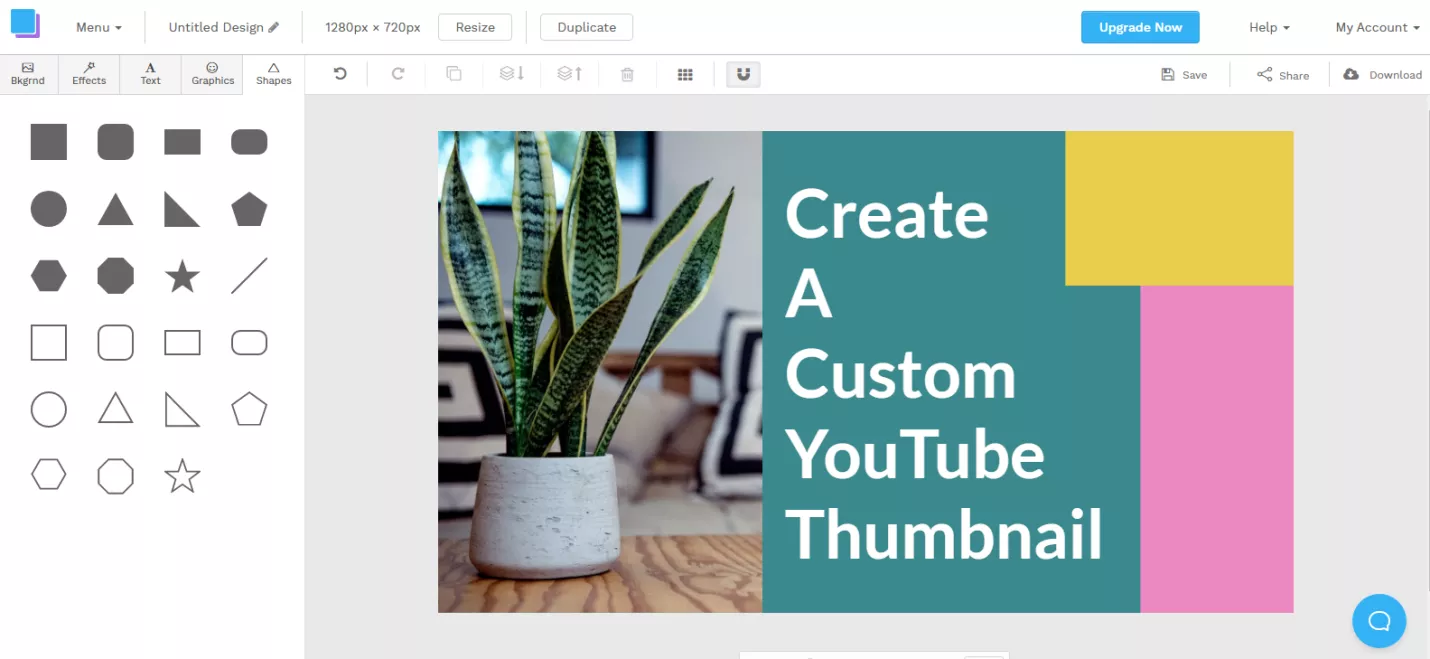Add an outlined pentagon shape

[x=249, y=409]
